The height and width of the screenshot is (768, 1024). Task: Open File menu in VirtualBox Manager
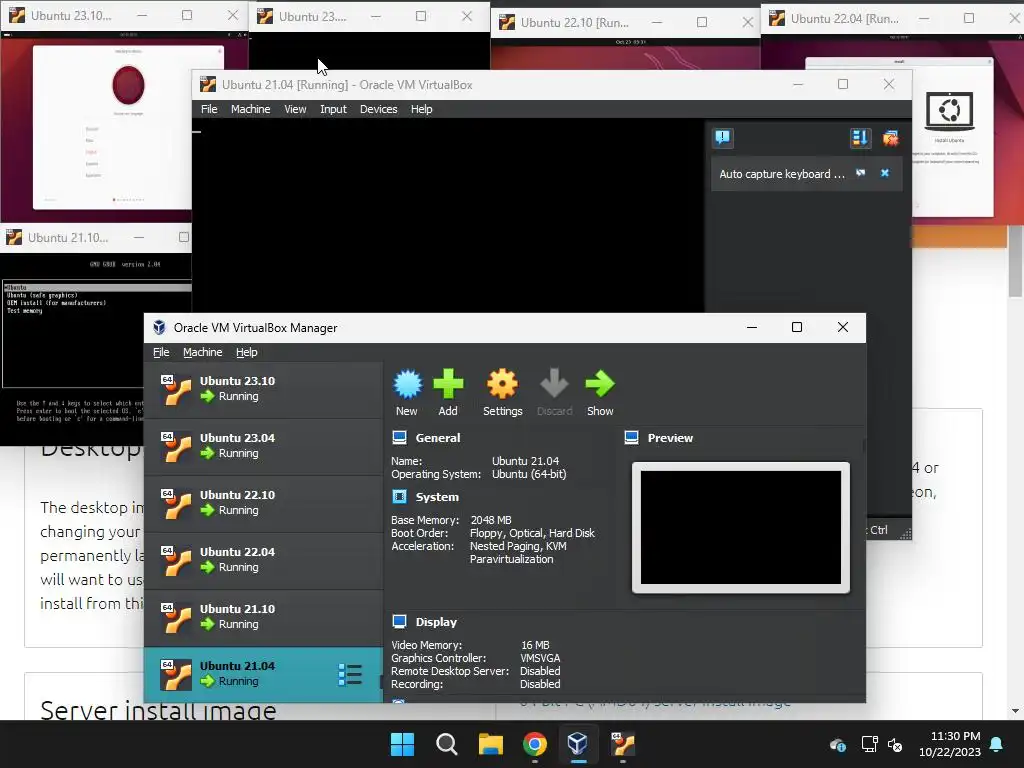point(161,352)
